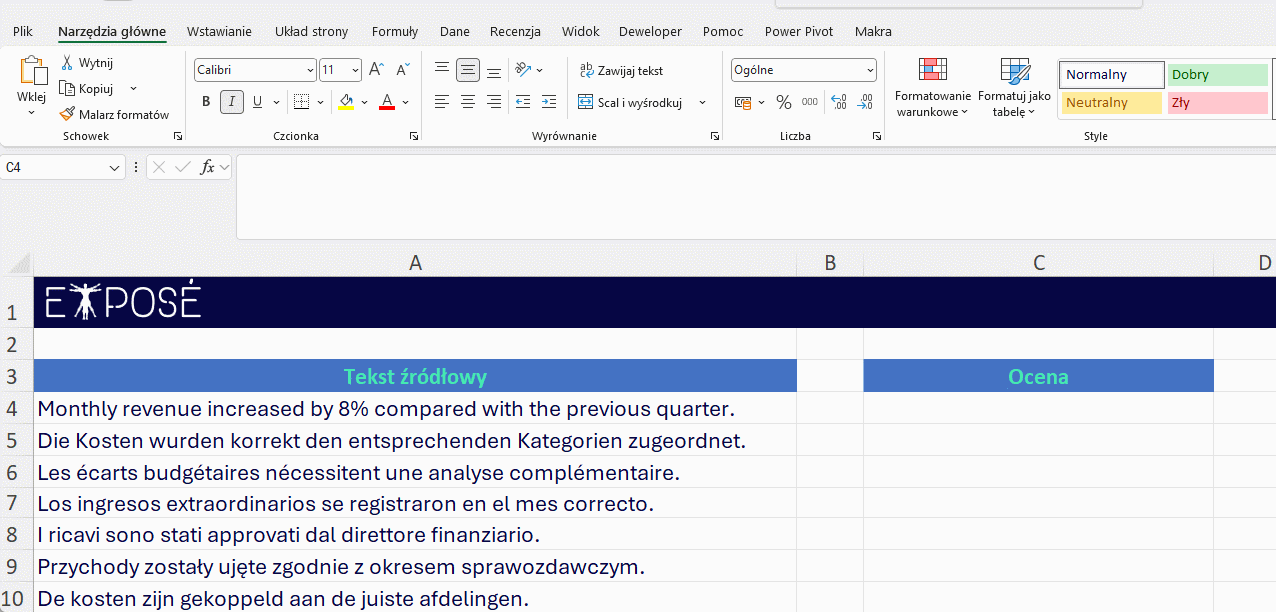Click the Formatowanie warunkowe icon
The width and height of the screenshot is (1276, 612).
tap(932, 70)
